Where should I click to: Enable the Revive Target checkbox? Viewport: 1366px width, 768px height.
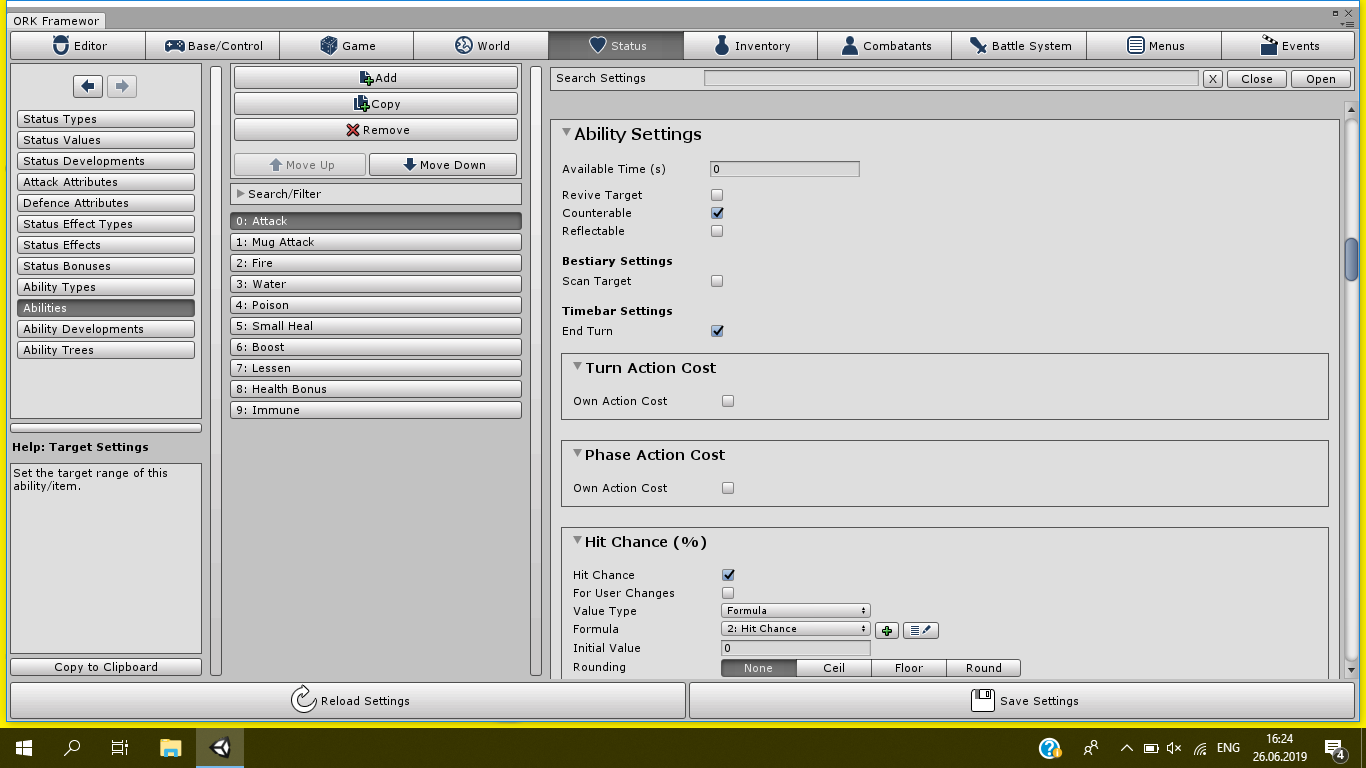click(x=716, y=195)
